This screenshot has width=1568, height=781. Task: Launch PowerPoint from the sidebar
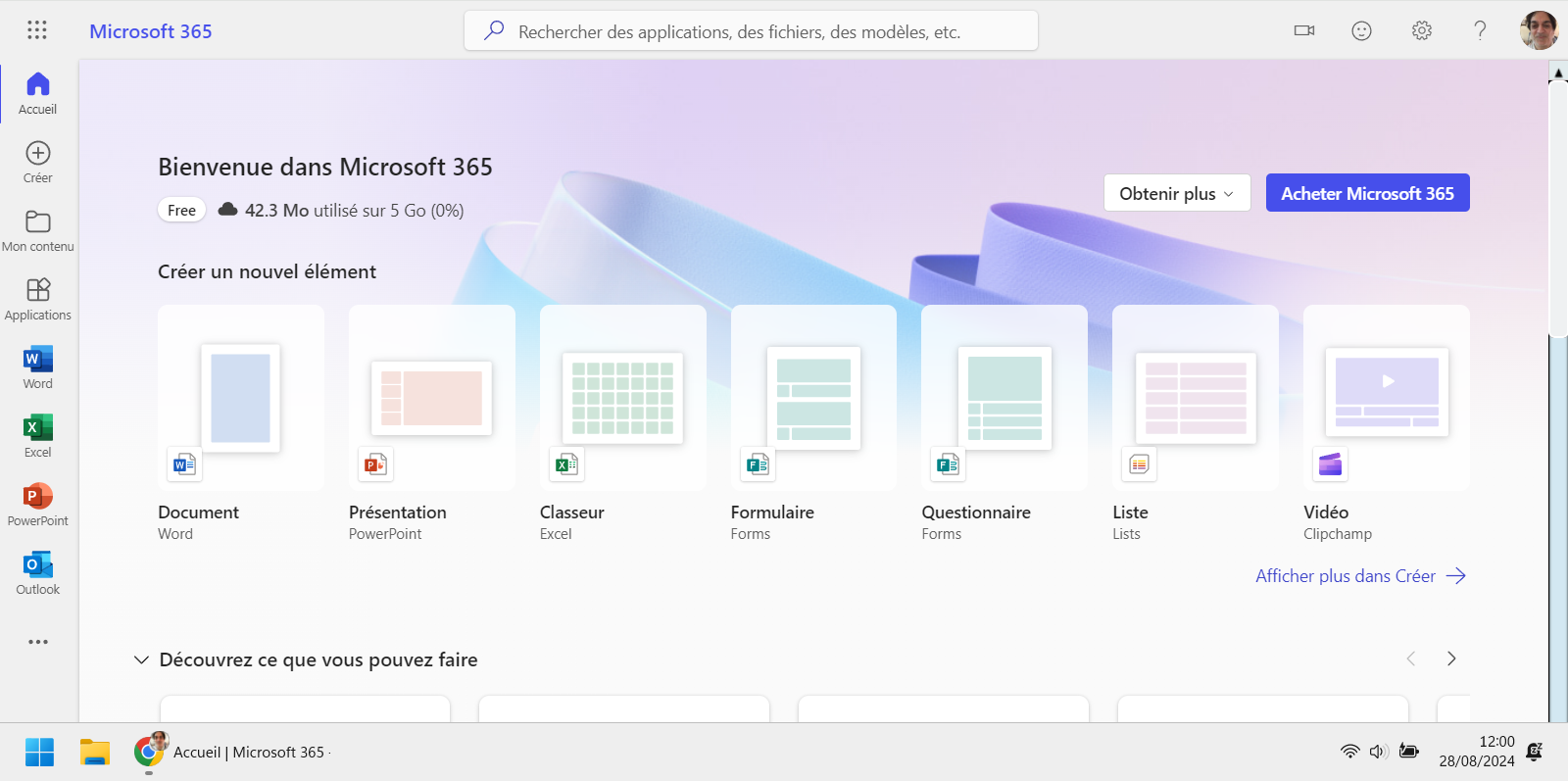point(38,506)
